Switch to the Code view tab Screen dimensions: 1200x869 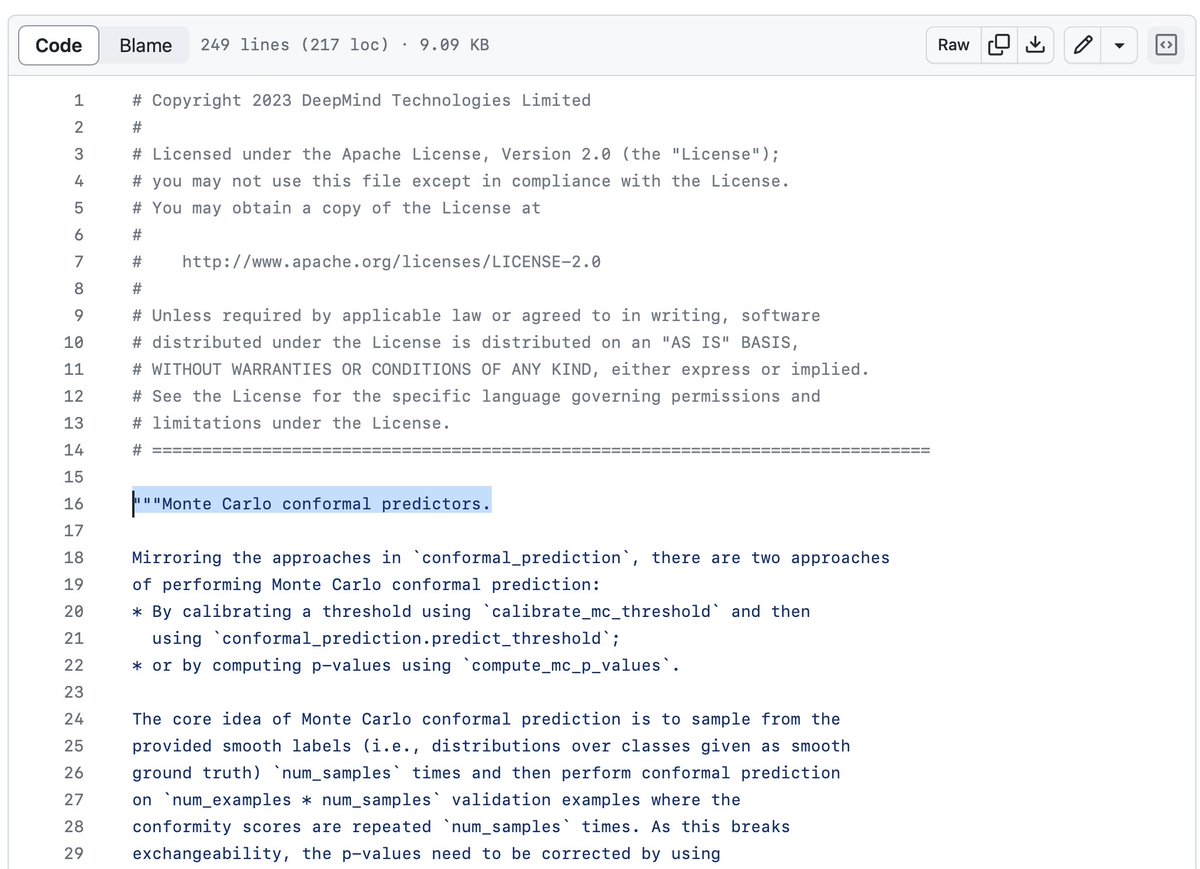(x=58, y=45)
